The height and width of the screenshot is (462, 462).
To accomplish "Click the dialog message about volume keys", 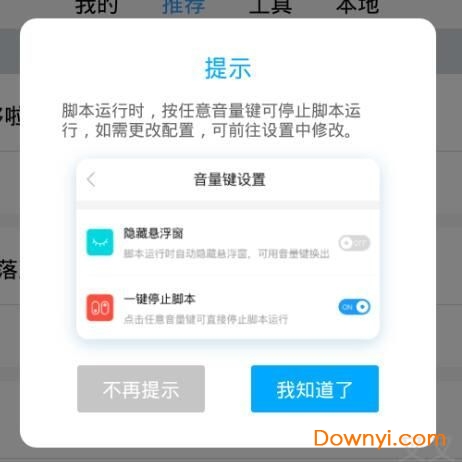I will click(x=211, y=120).
